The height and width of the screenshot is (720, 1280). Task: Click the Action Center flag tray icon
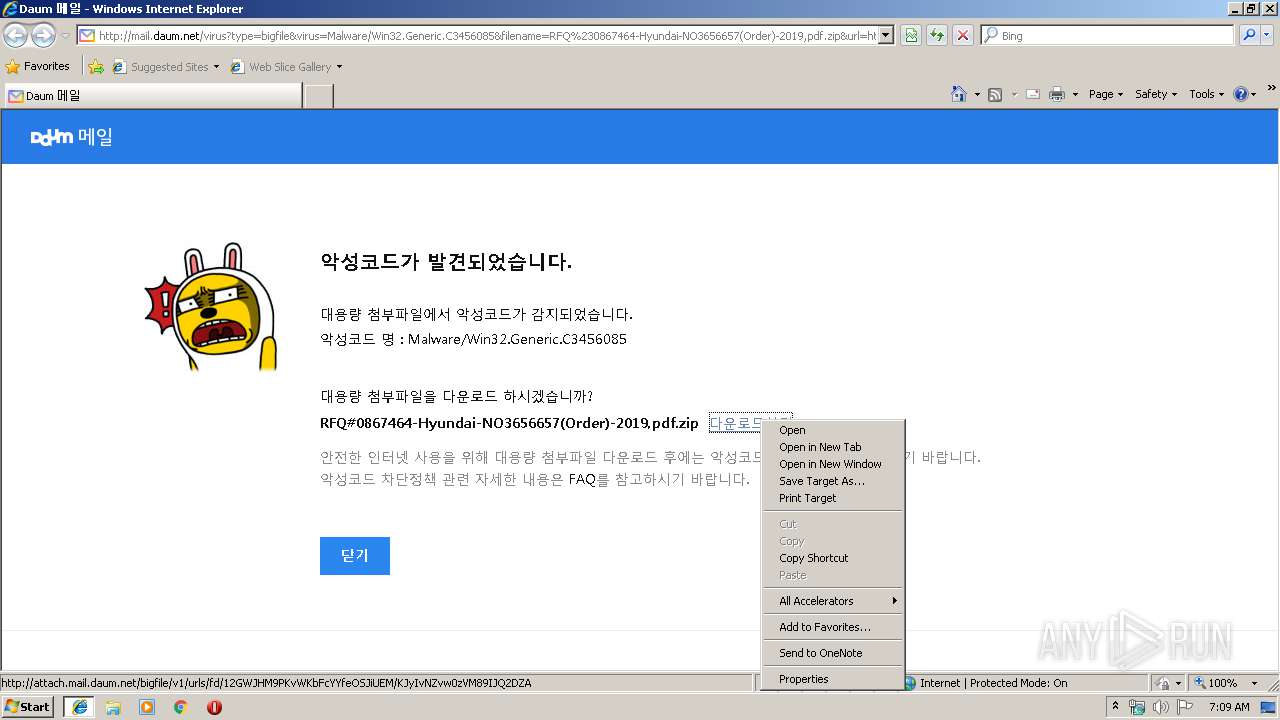(x=1184, y=707)
